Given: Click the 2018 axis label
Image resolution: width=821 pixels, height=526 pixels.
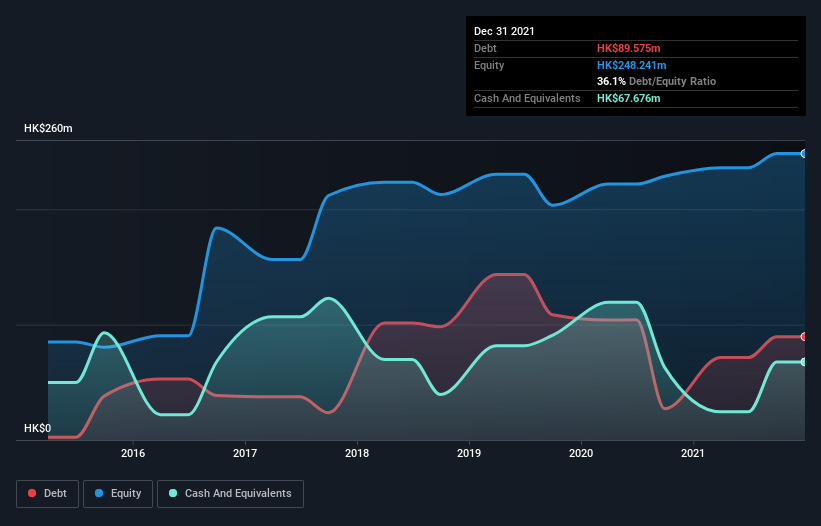Looking at the screenshot, I should click(x=357, y=453).
